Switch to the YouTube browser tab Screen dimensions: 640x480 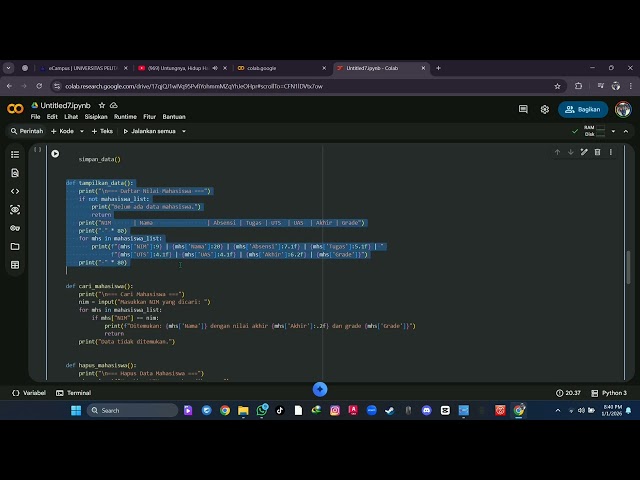click(178, 68)
